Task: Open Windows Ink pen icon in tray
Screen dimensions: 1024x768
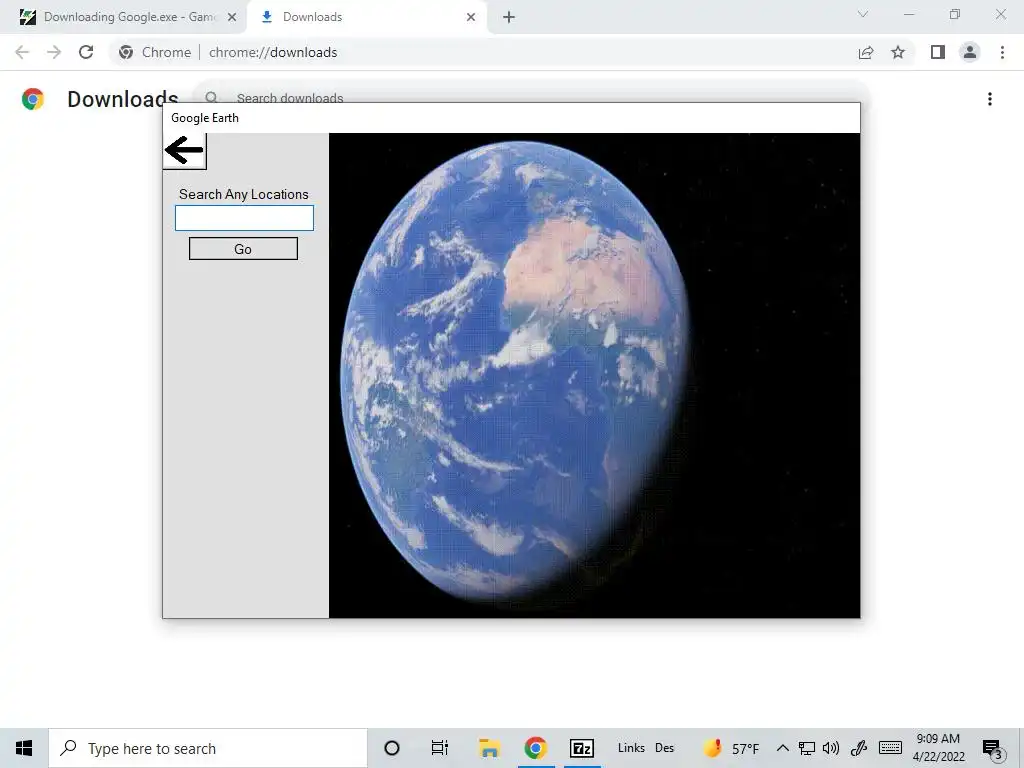Action: click(x=859, y=748)
